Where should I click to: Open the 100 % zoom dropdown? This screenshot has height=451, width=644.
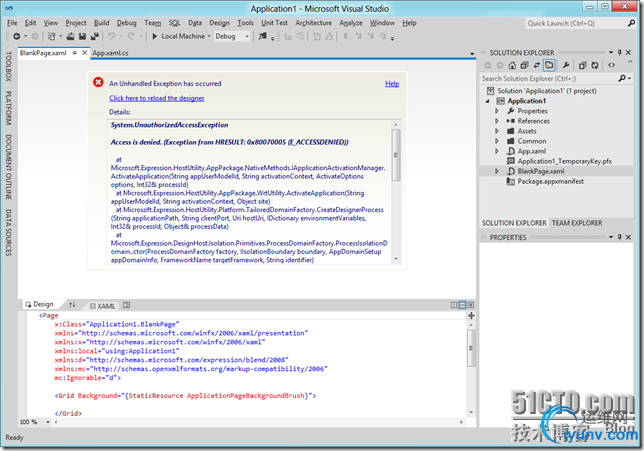(x=48, y=422)
